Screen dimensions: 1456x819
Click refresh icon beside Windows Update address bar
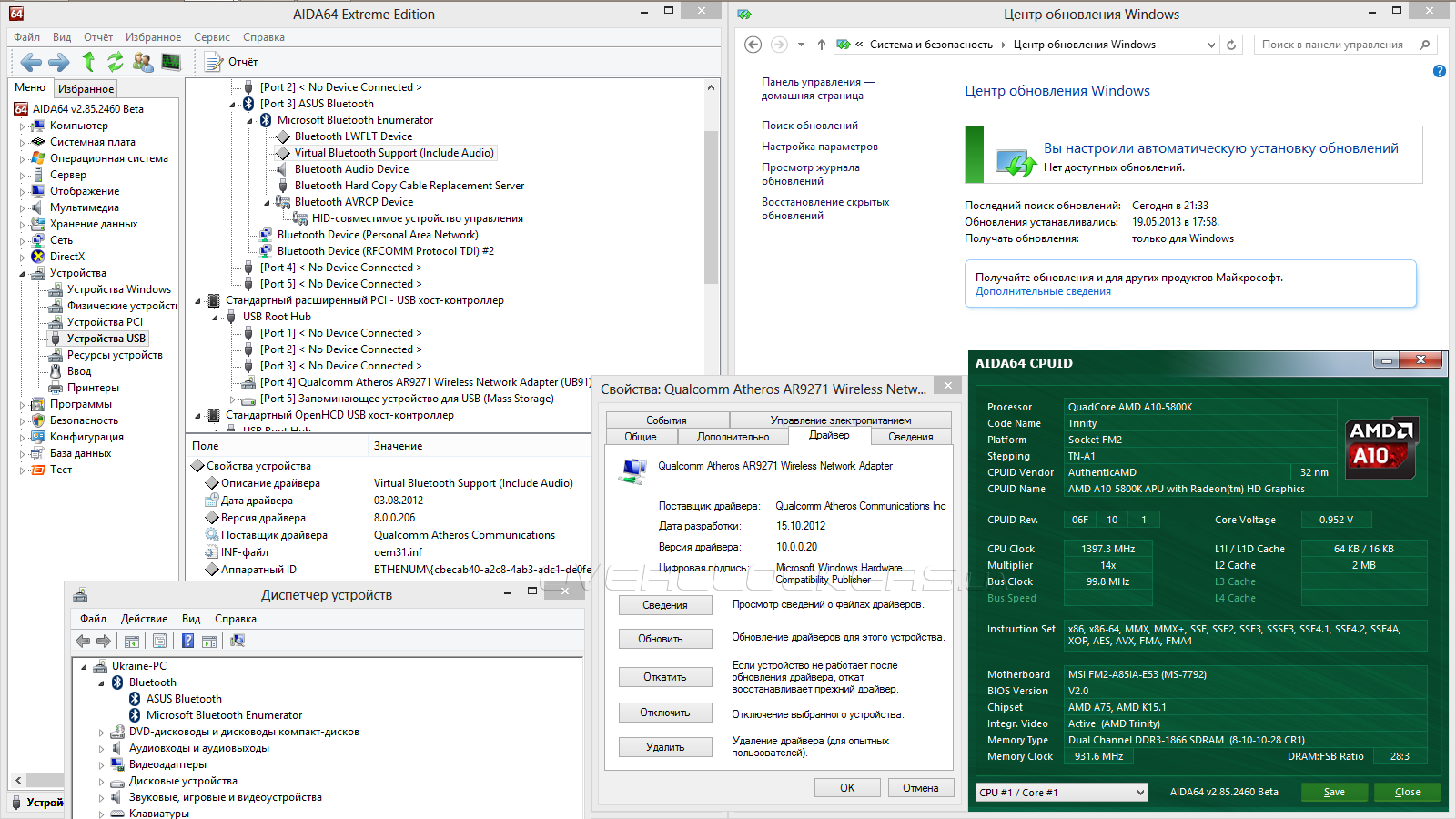1231,45
